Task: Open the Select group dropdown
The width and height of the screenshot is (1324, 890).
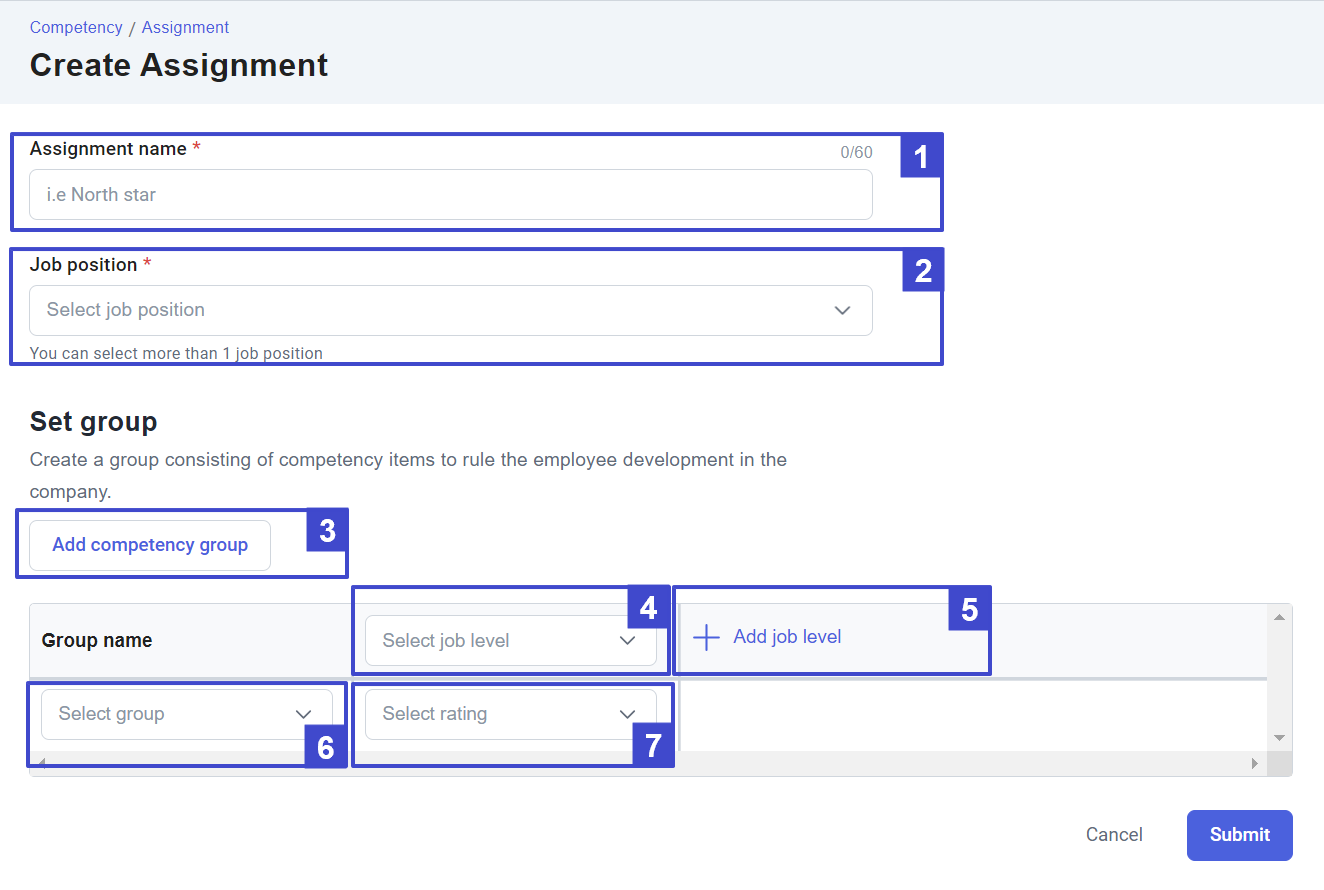Action: pos(187,714)
